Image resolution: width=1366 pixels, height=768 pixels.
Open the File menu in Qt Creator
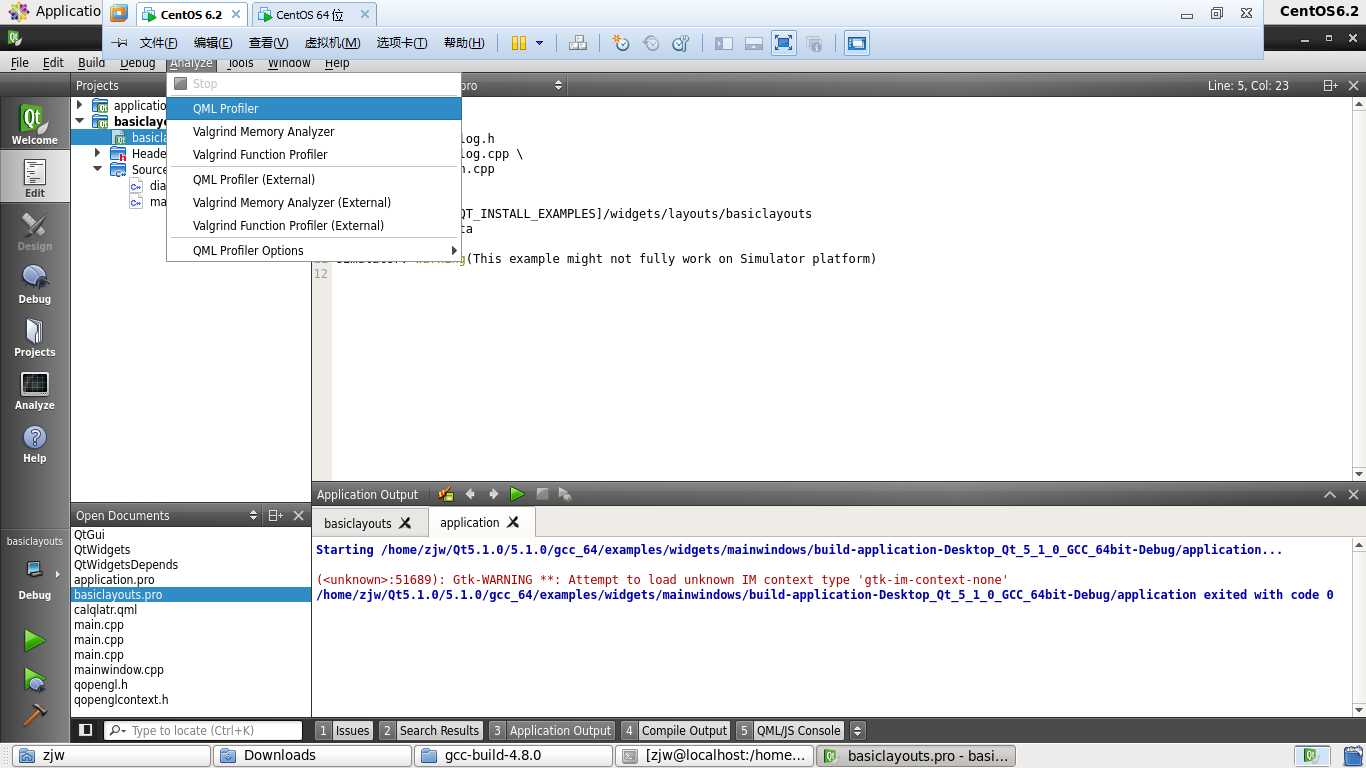click(x=19, y=62)
